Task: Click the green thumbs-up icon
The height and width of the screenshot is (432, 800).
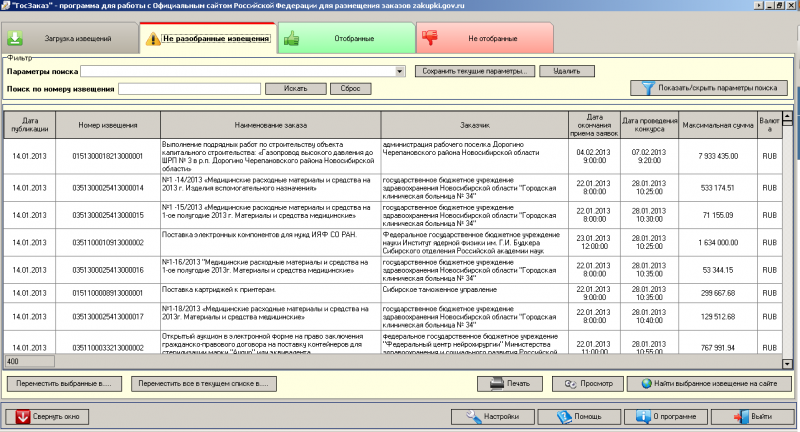Action: 291,38
